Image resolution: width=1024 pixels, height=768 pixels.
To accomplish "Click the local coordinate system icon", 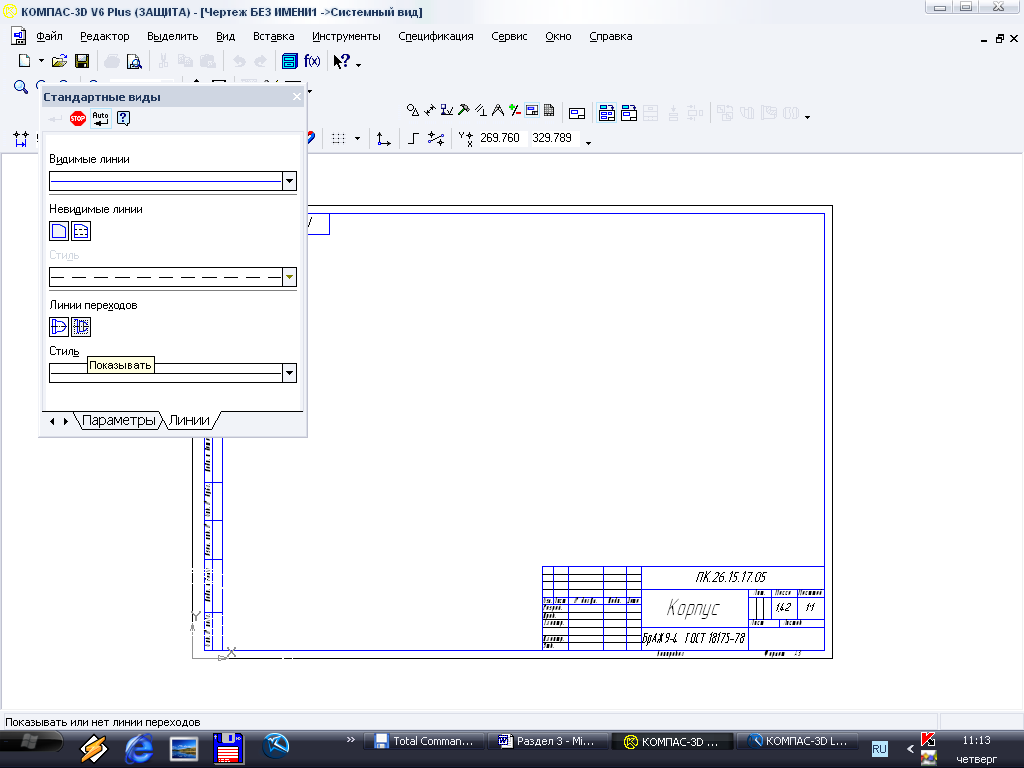I will click(384, 138).
